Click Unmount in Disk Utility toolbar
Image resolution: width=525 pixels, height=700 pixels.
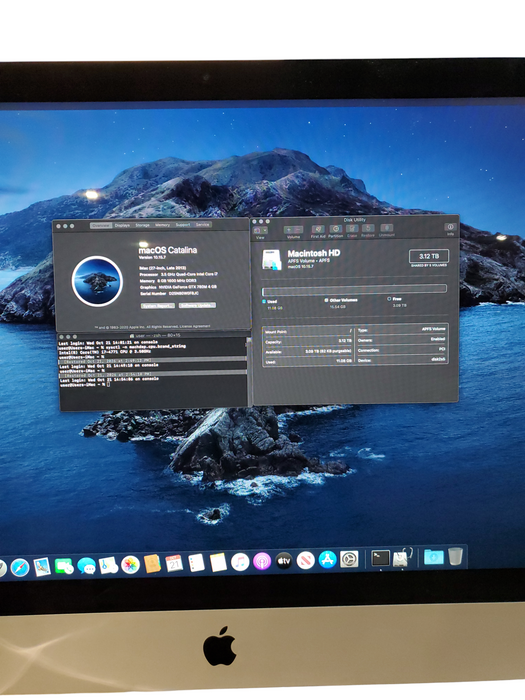tap(387, 230)
